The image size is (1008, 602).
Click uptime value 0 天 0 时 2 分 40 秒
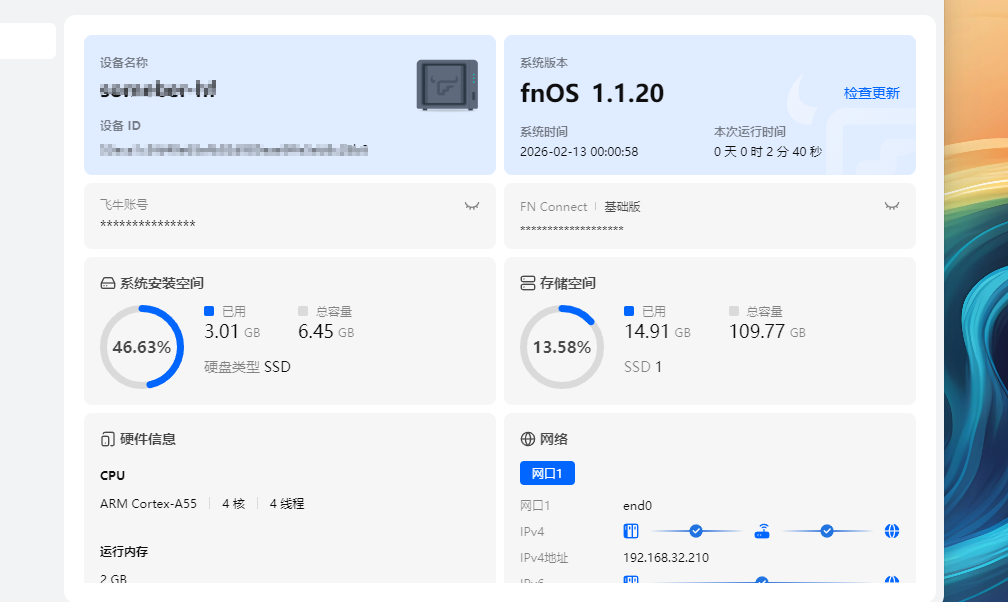[768, 152]
